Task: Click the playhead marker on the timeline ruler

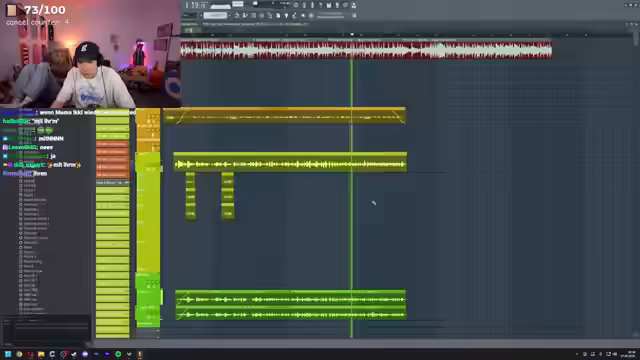Action: (x=352, y=35)
